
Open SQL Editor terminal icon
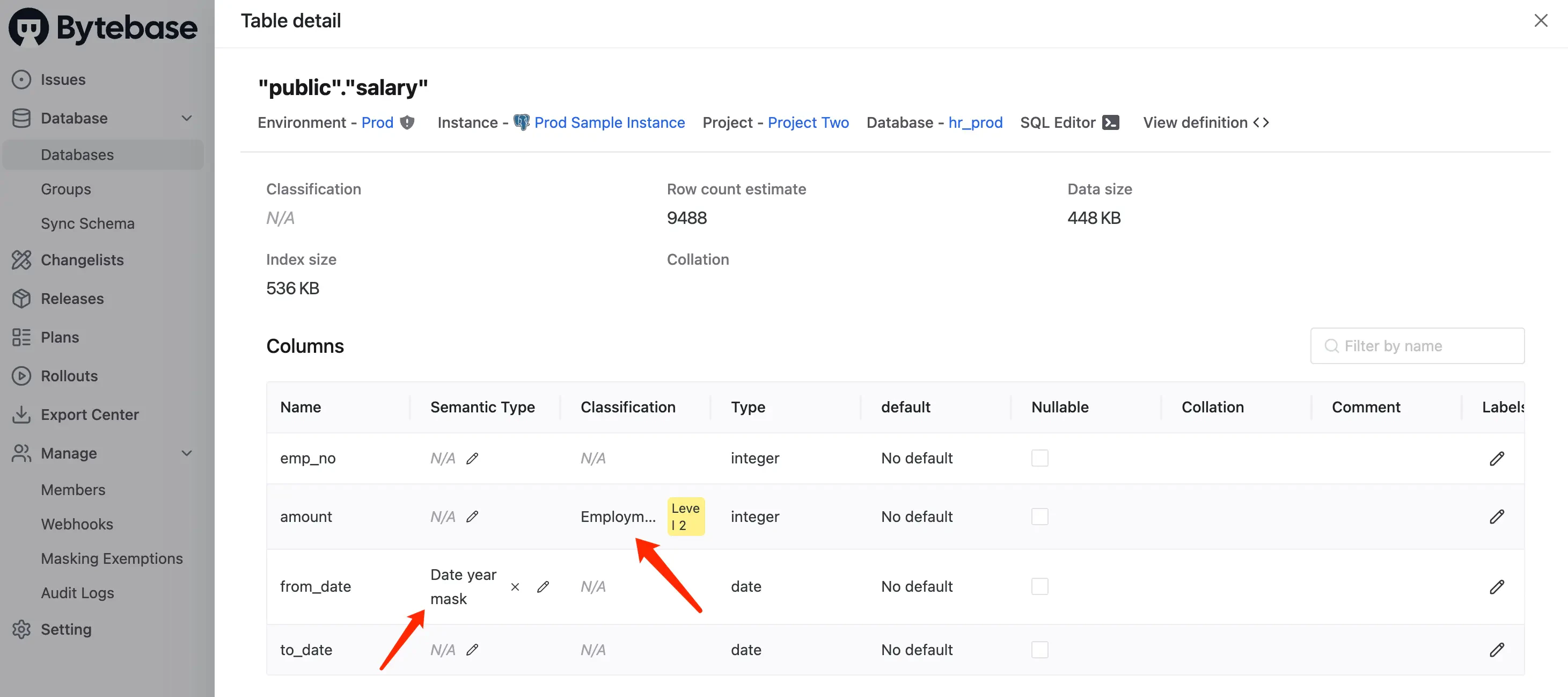[x=1110, y=122]
